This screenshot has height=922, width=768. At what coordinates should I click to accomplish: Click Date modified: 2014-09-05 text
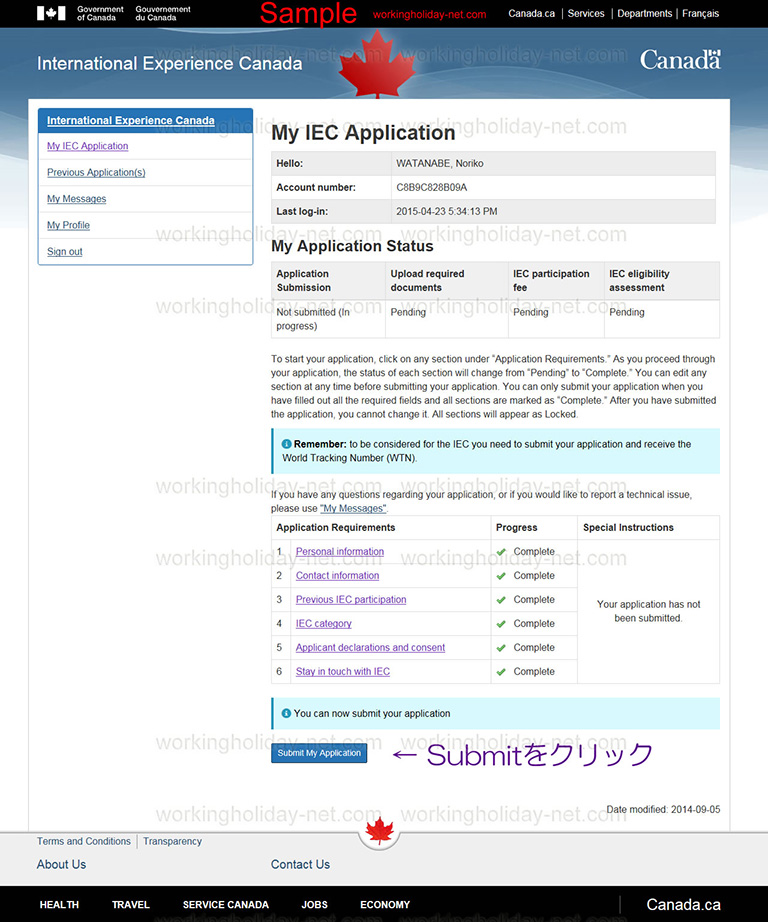pos(663,810)
